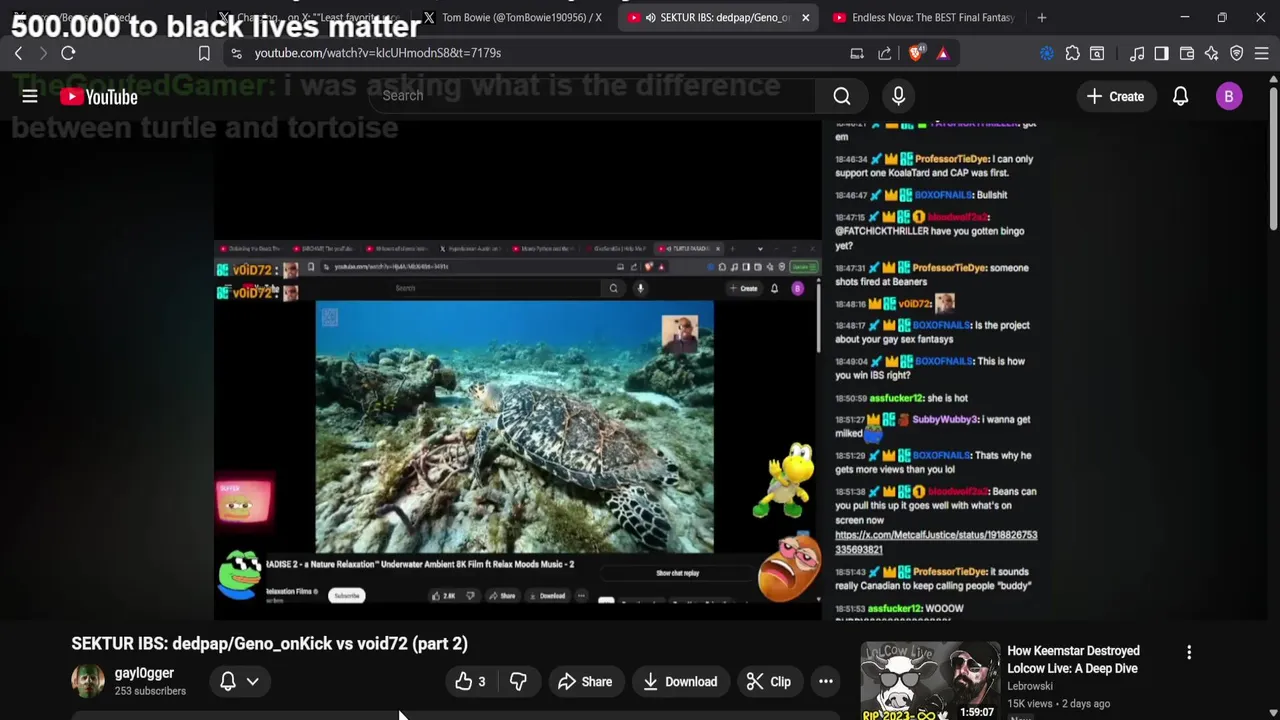
Task: Open browser extensions puzzle icon
Action: click(1072, 53)
